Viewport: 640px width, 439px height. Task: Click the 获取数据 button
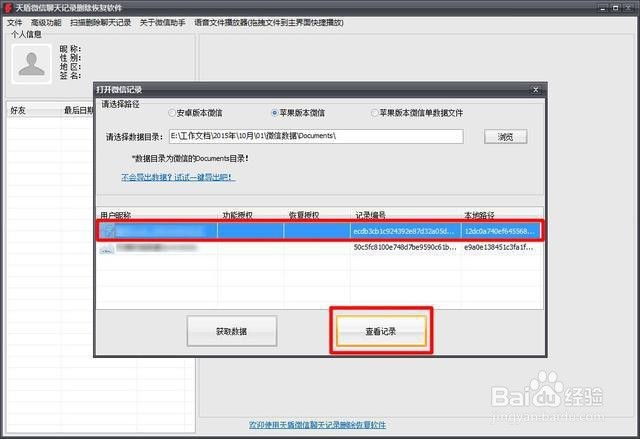click(x=231, y=331)
